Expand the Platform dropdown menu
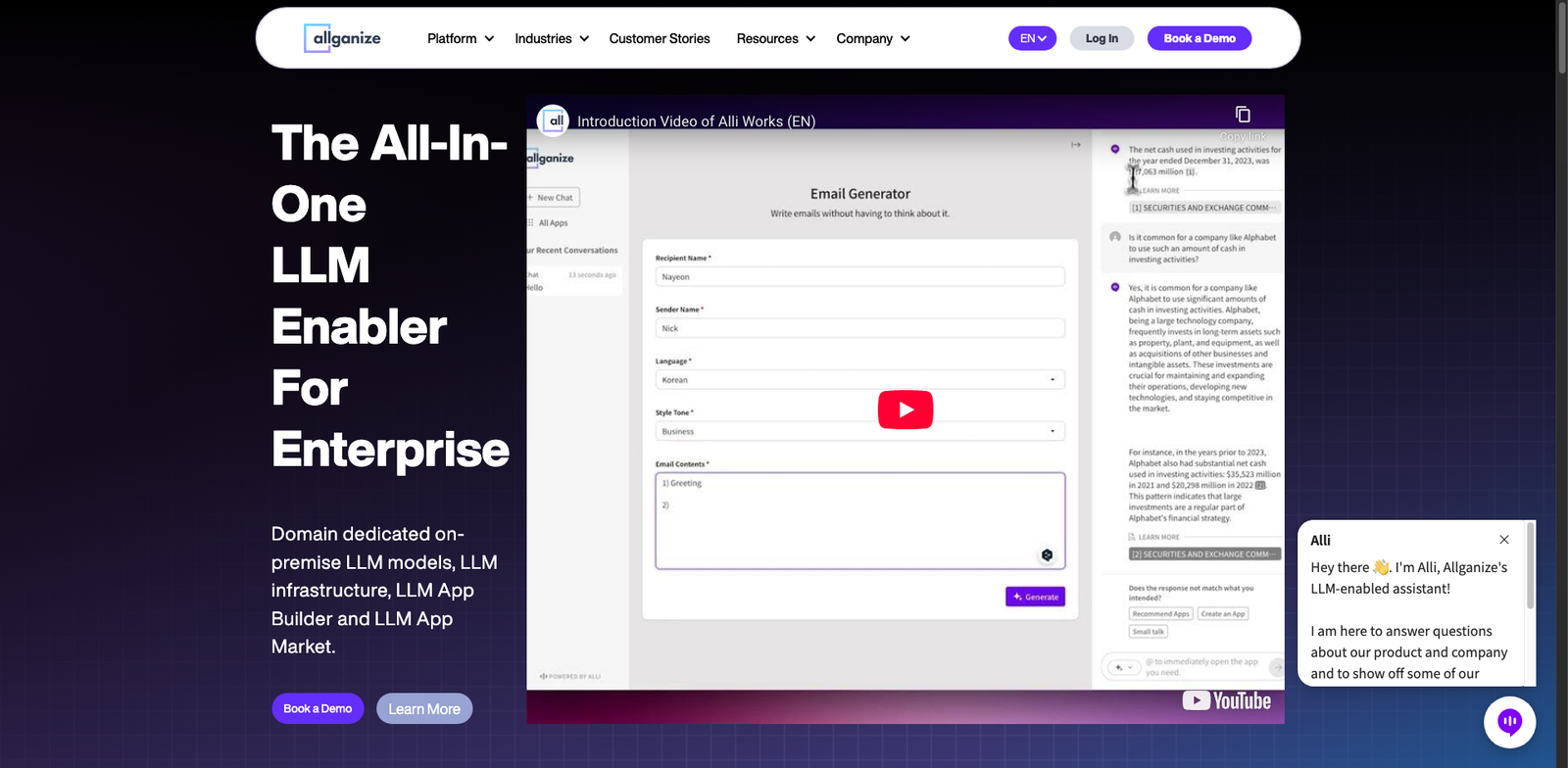 click(460, 38)
